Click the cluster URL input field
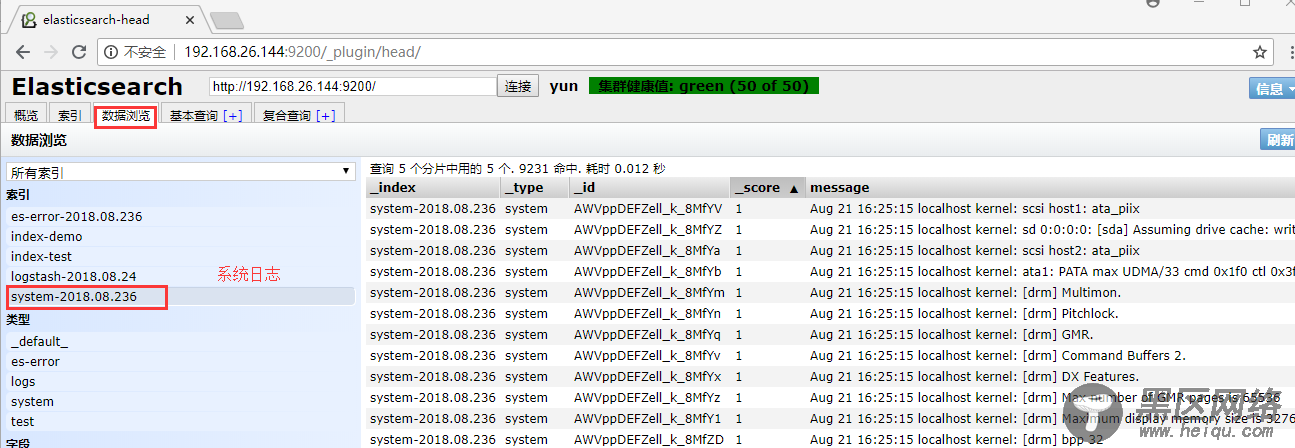 [x=352, y=86]
